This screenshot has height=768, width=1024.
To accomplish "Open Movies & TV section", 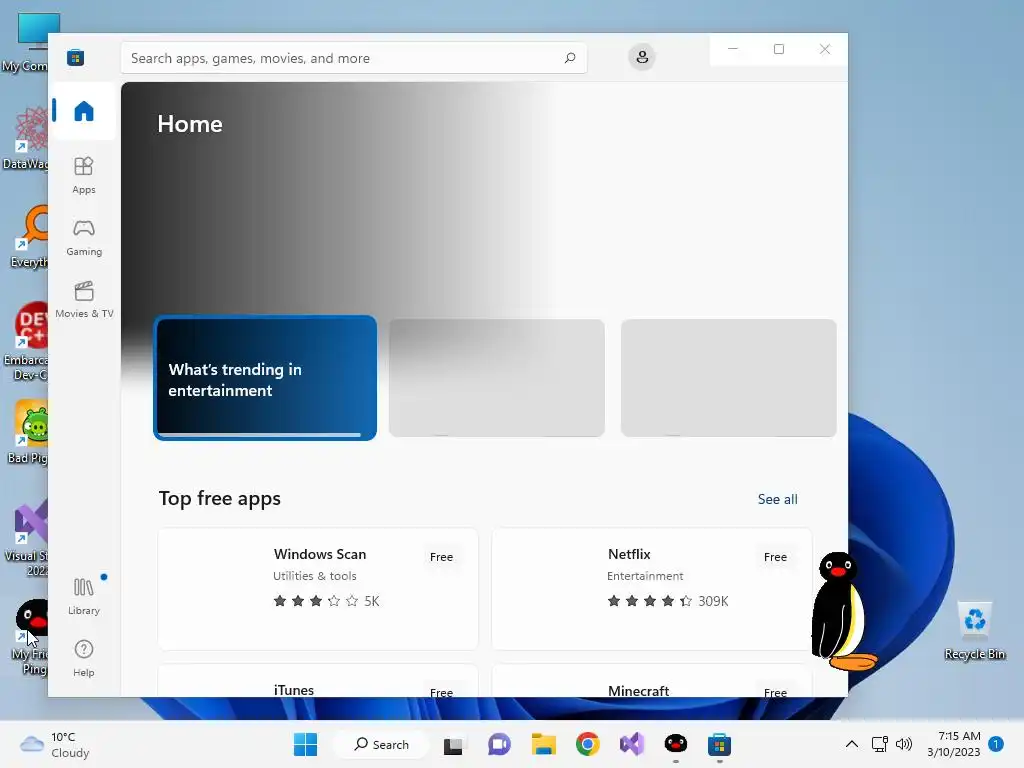I will pyautogui.click(x=84, y=300).
